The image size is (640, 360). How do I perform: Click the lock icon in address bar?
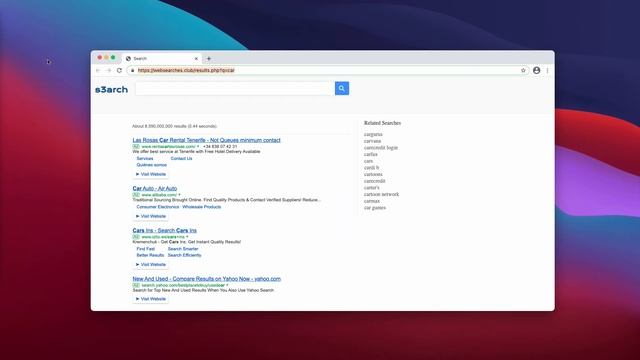point(132,70)
